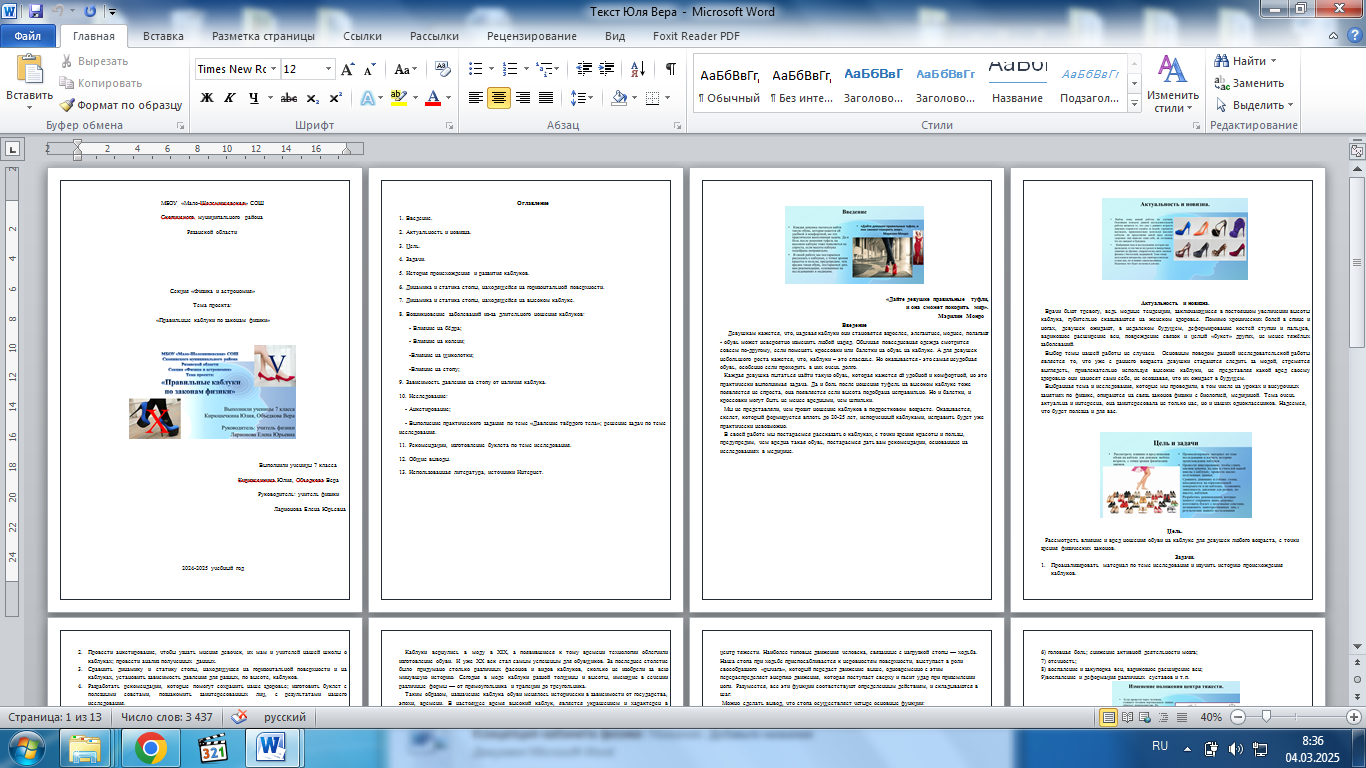This screenshot has width=1366, height=768.
Task: Align text left
Action: 476,98
